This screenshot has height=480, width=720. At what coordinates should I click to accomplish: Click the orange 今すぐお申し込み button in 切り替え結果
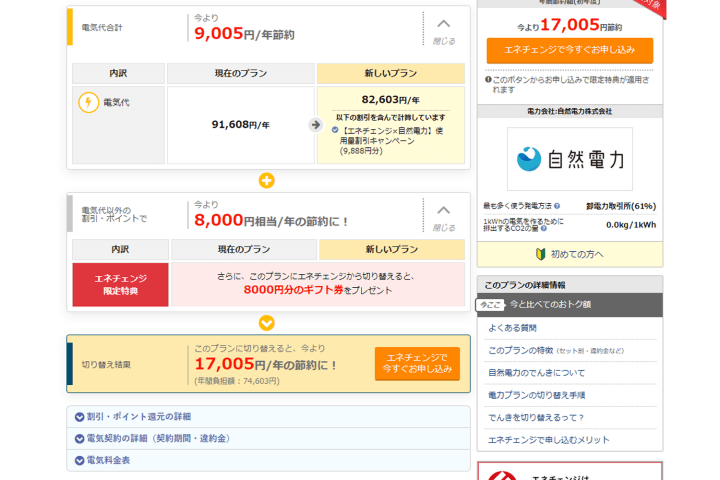pyautogui.click(x=417, y=363)
